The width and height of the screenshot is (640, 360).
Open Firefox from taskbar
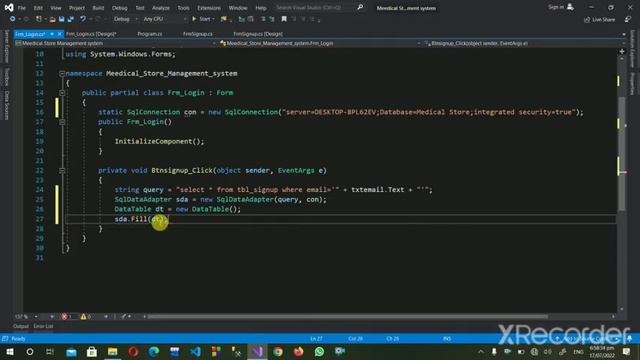tap(298, 351)
